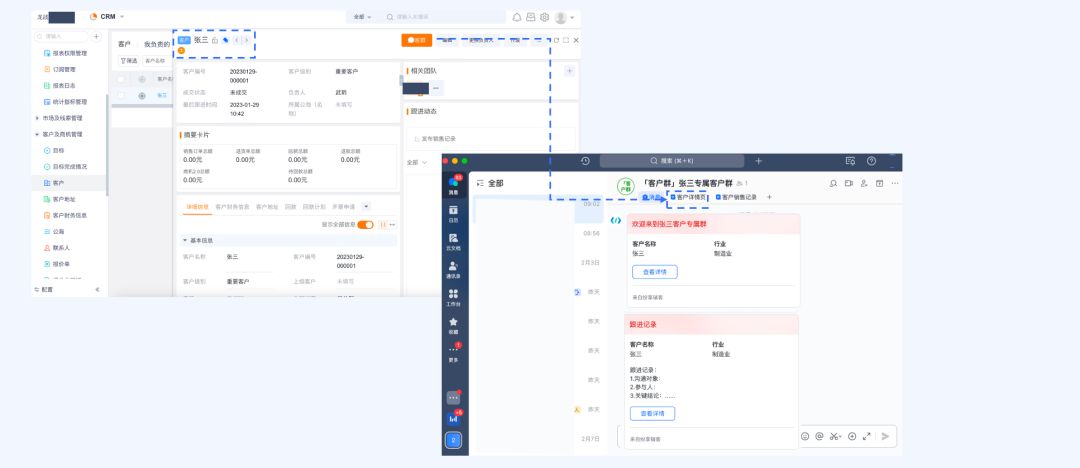Click 查看详情 in the 跟进记录 card
The height and width of the screenshot is (468, 1080).
pos(652,414)
